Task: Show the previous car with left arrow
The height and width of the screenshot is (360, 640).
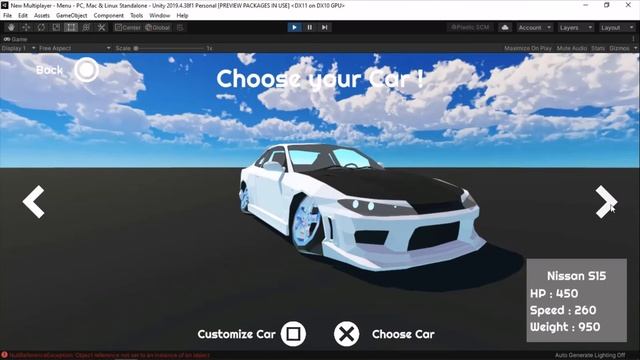Action: (x=33, y=202)
